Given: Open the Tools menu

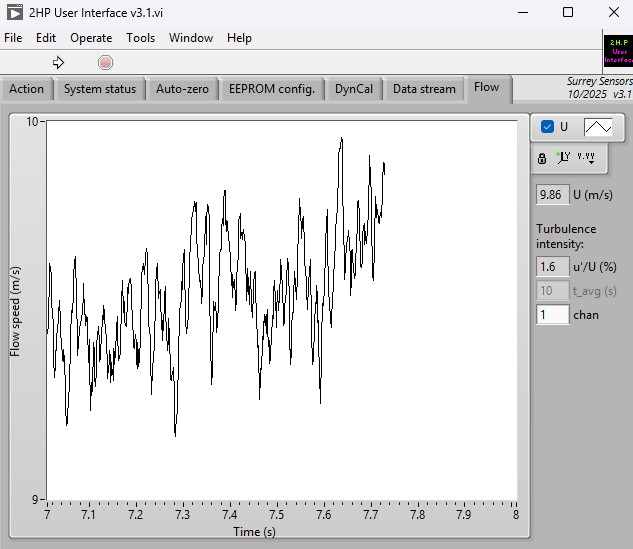Looking at the screenshot, I should (x=140, y=38).
